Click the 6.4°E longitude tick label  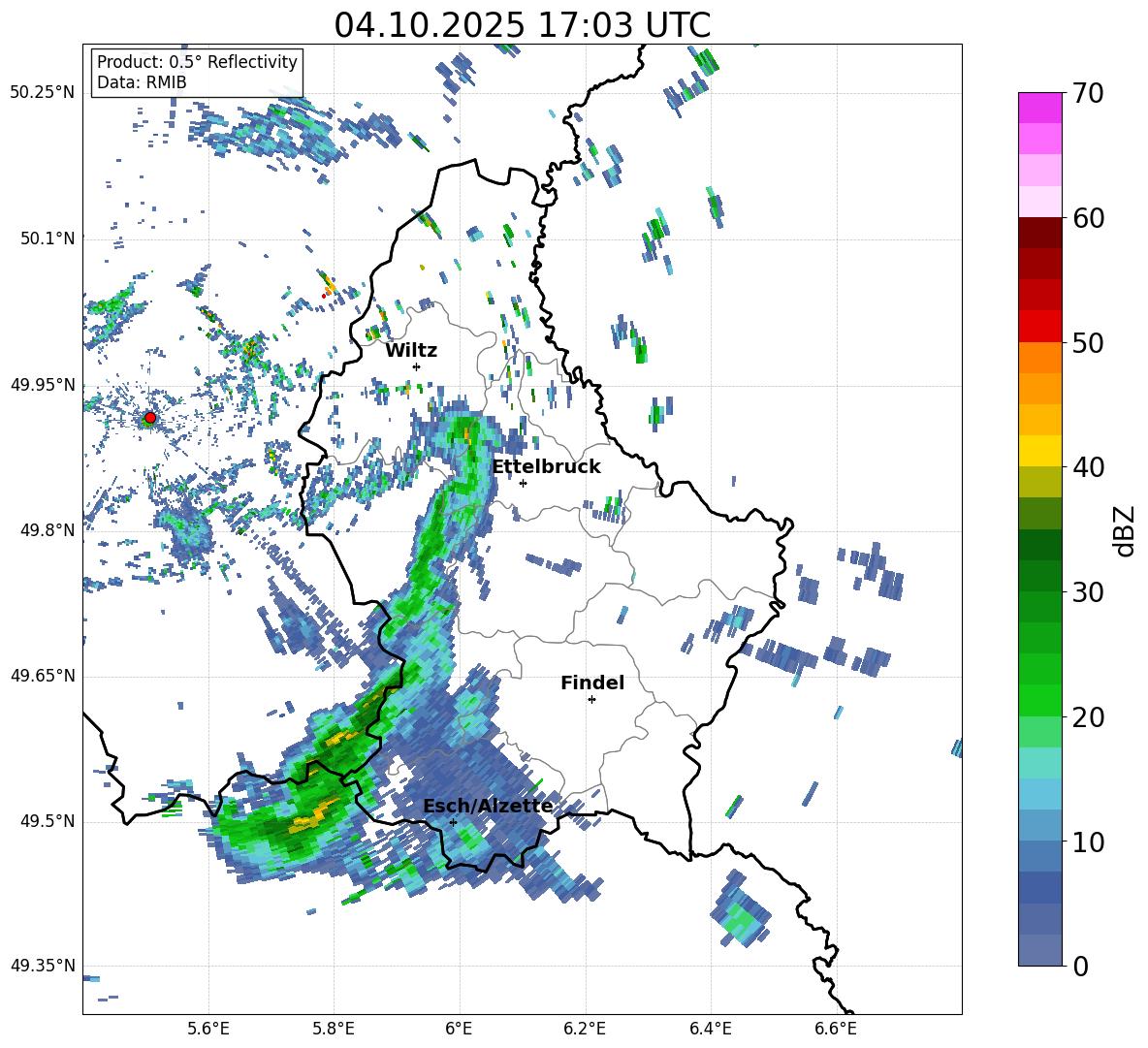click(x=710, y=1029)
